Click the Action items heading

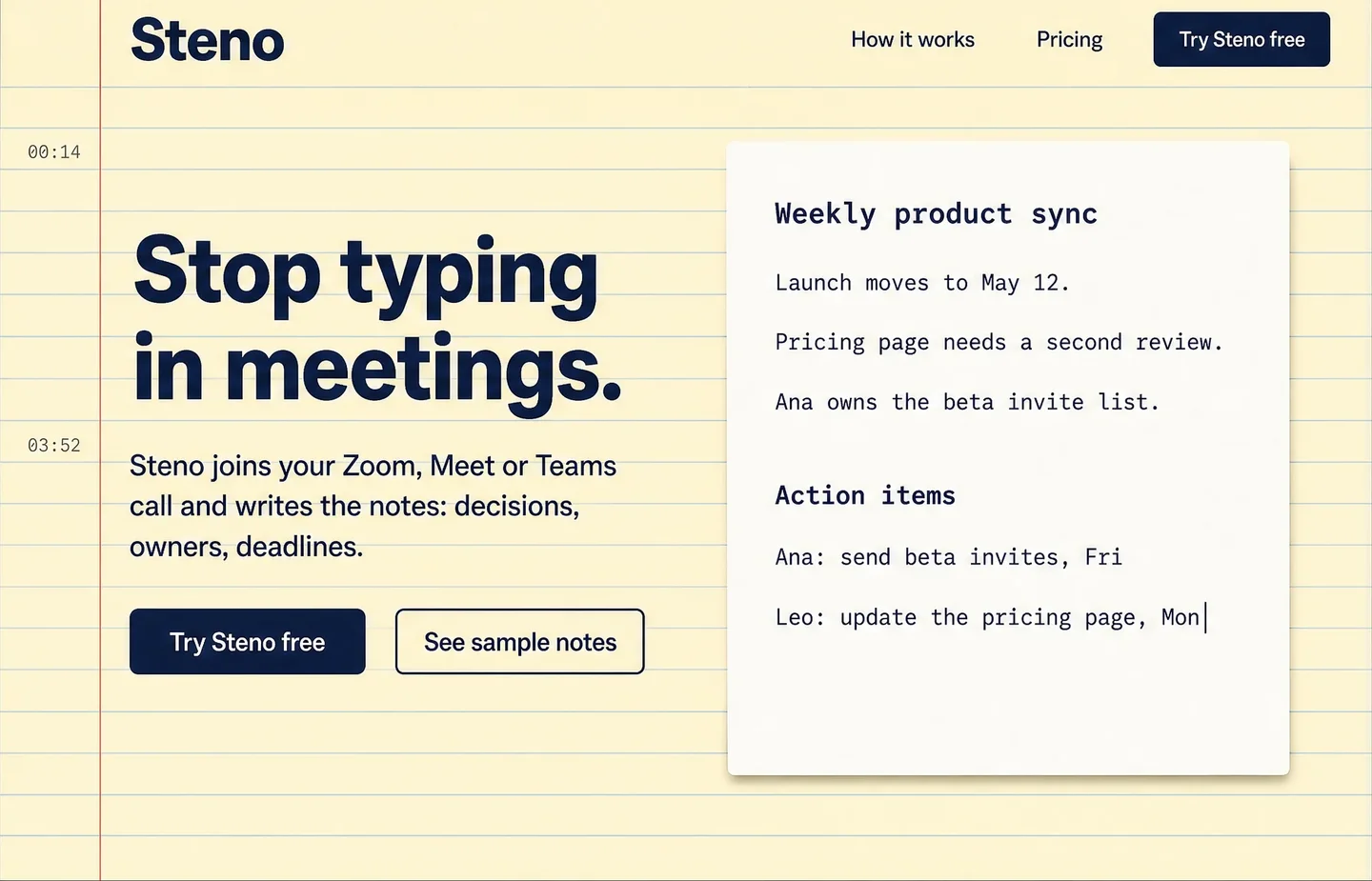[x=865, y=495]
